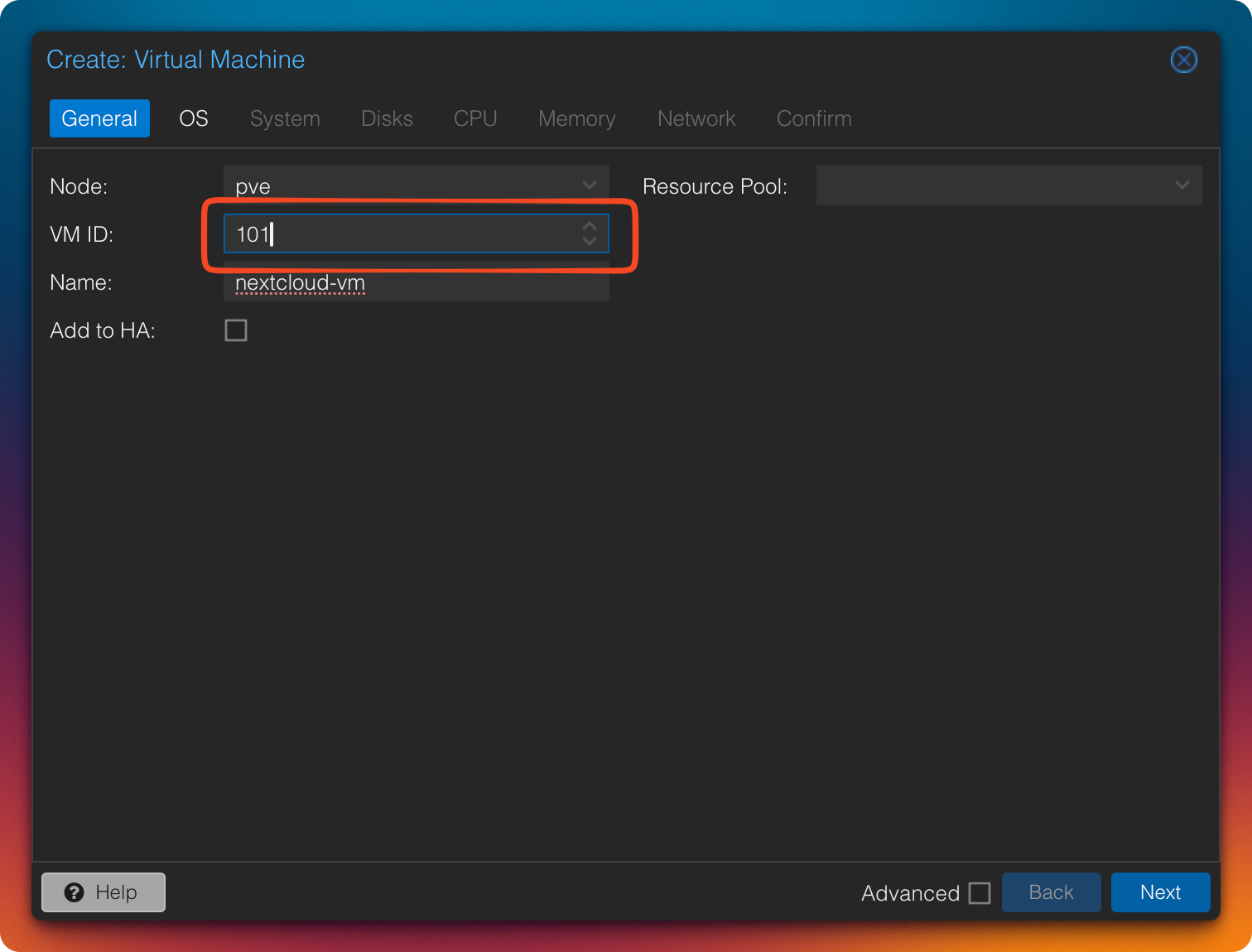Jump to the Confirm tab
This screenshot has height=952, width=1252.
814,118
